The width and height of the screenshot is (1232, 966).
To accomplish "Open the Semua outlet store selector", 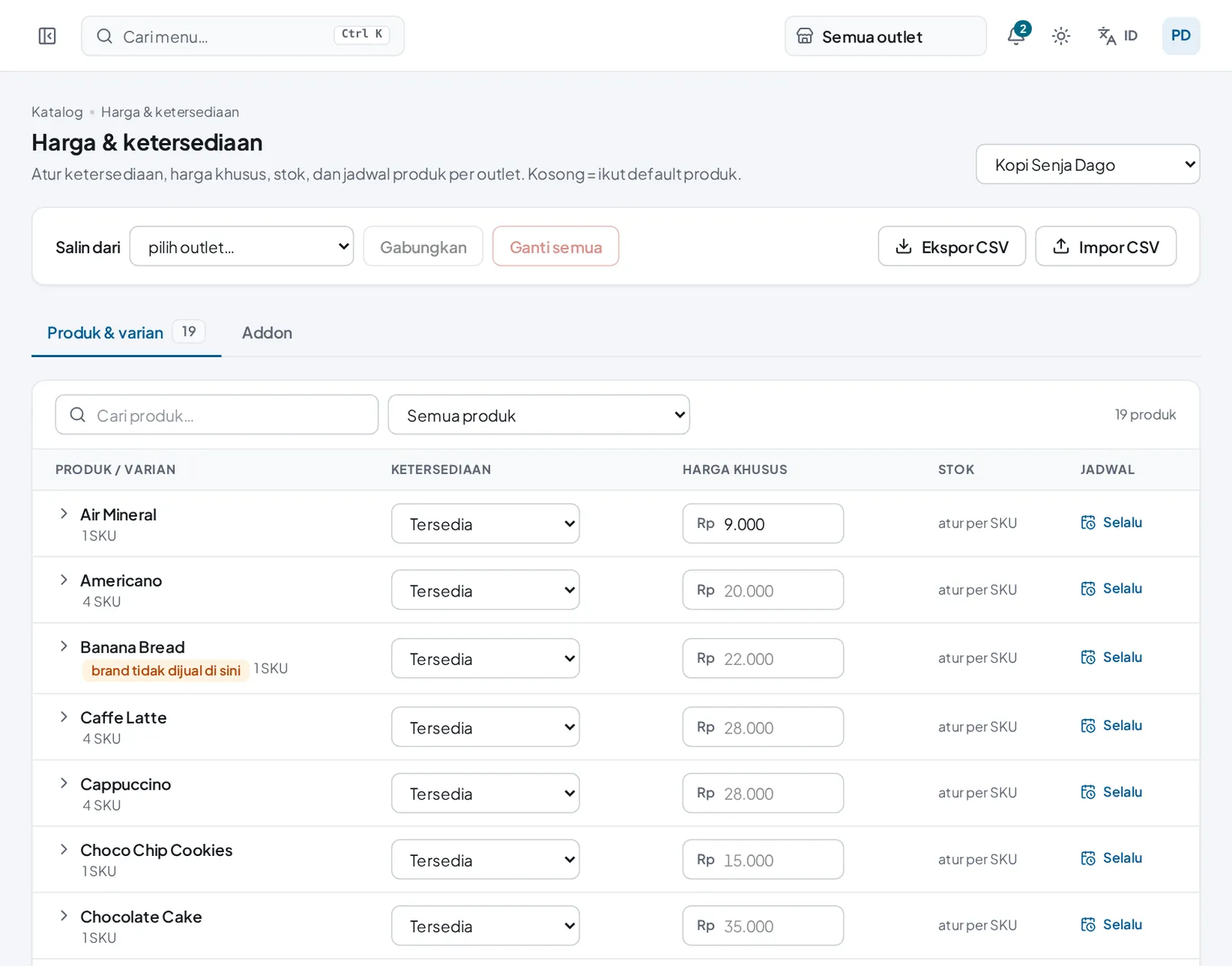I will point(885,36).
